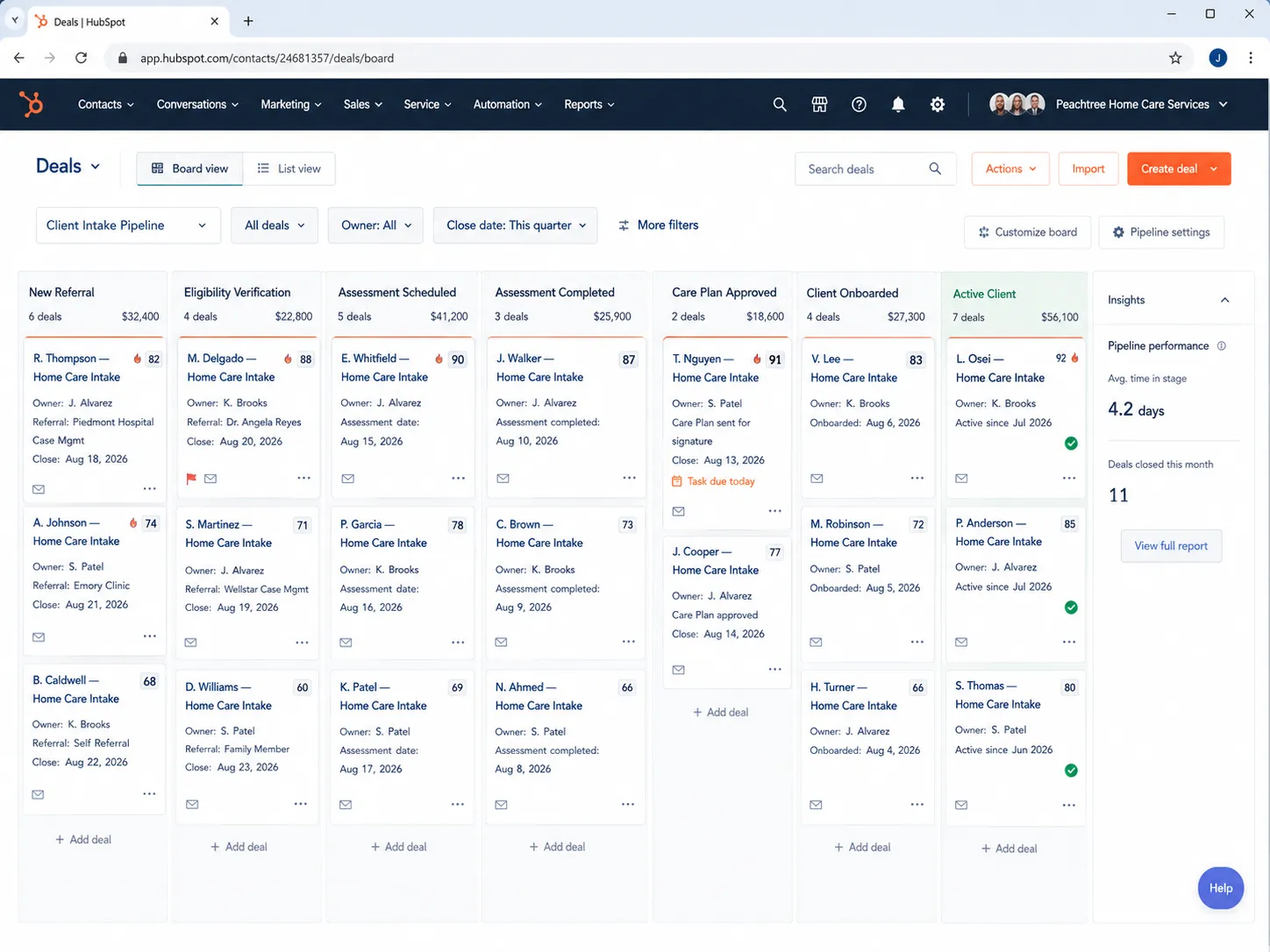1270x952 pixels.
Task: Add deal in the New Referral column
Action: click(x=83, y=840)
